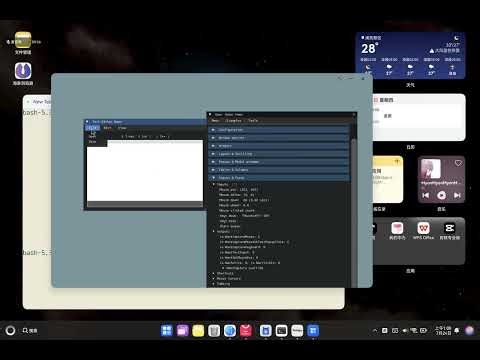Launch the My Huawei app icon

[397, 228]
